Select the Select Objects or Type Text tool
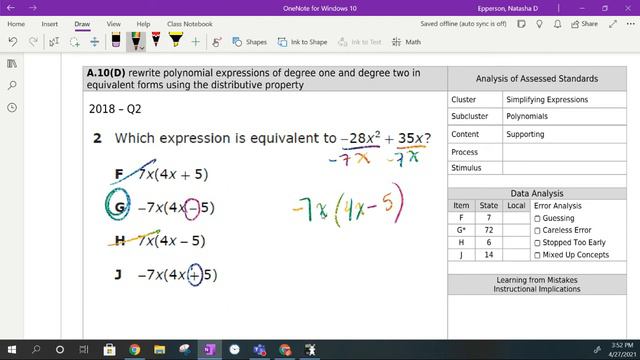This screenshot has height=360, width=640. [54, 42]
